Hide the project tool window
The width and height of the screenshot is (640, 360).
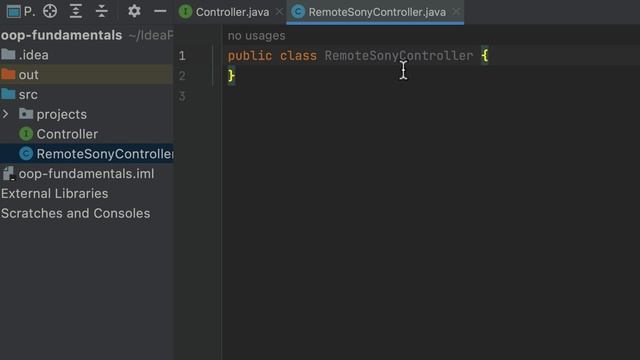160,11
